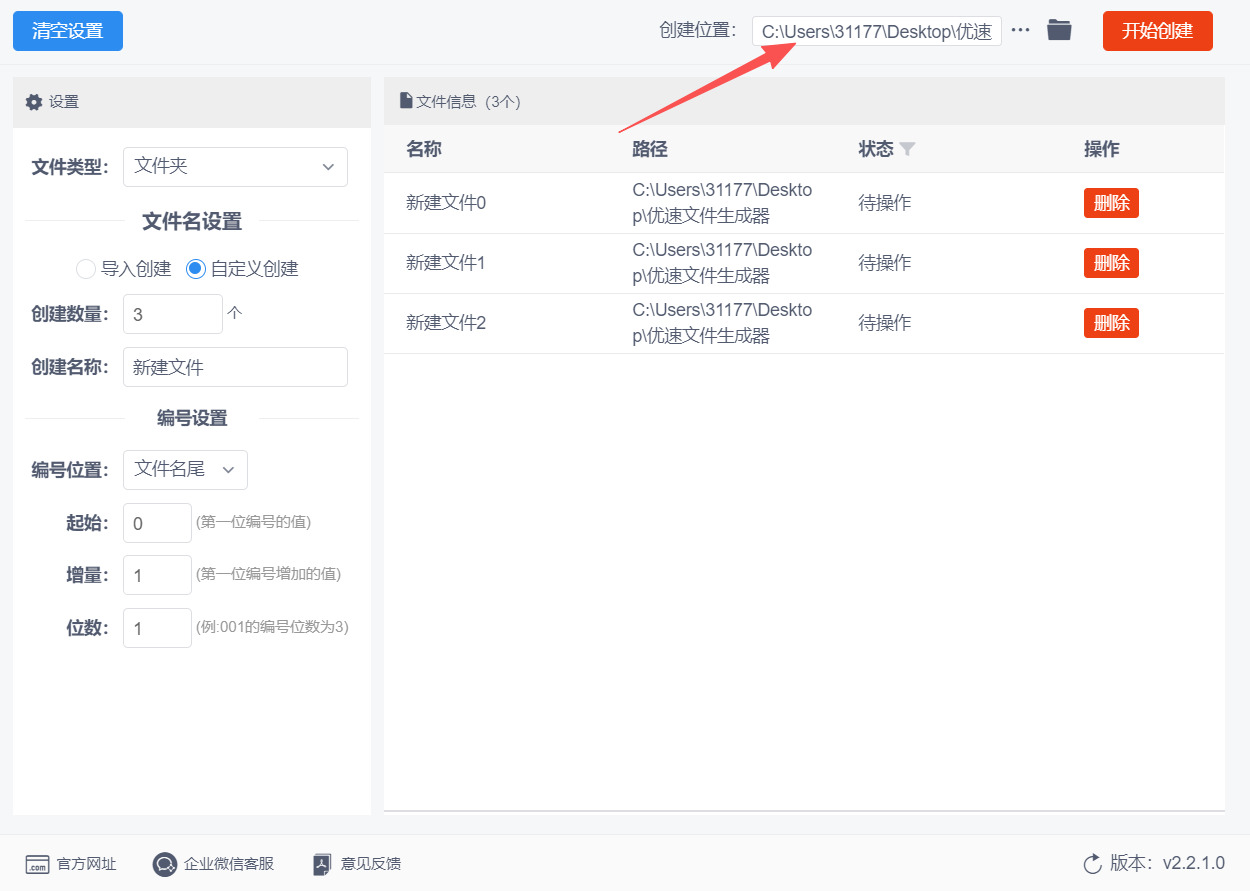Select the 自定义创建 radio option
This screenshot has height=891, width=1250.
pyautogui.click(x=196, y=268)
